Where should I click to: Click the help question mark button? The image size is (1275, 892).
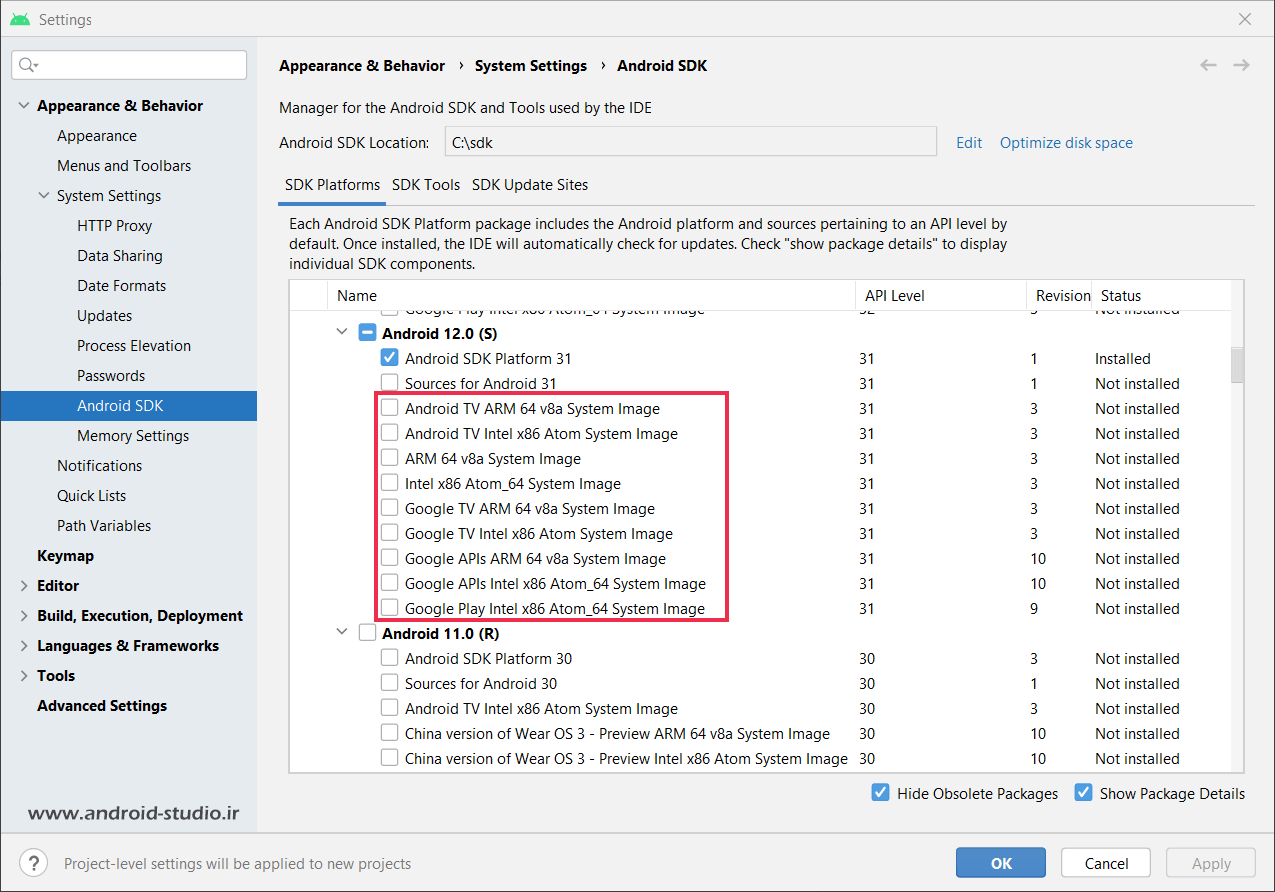33,863
